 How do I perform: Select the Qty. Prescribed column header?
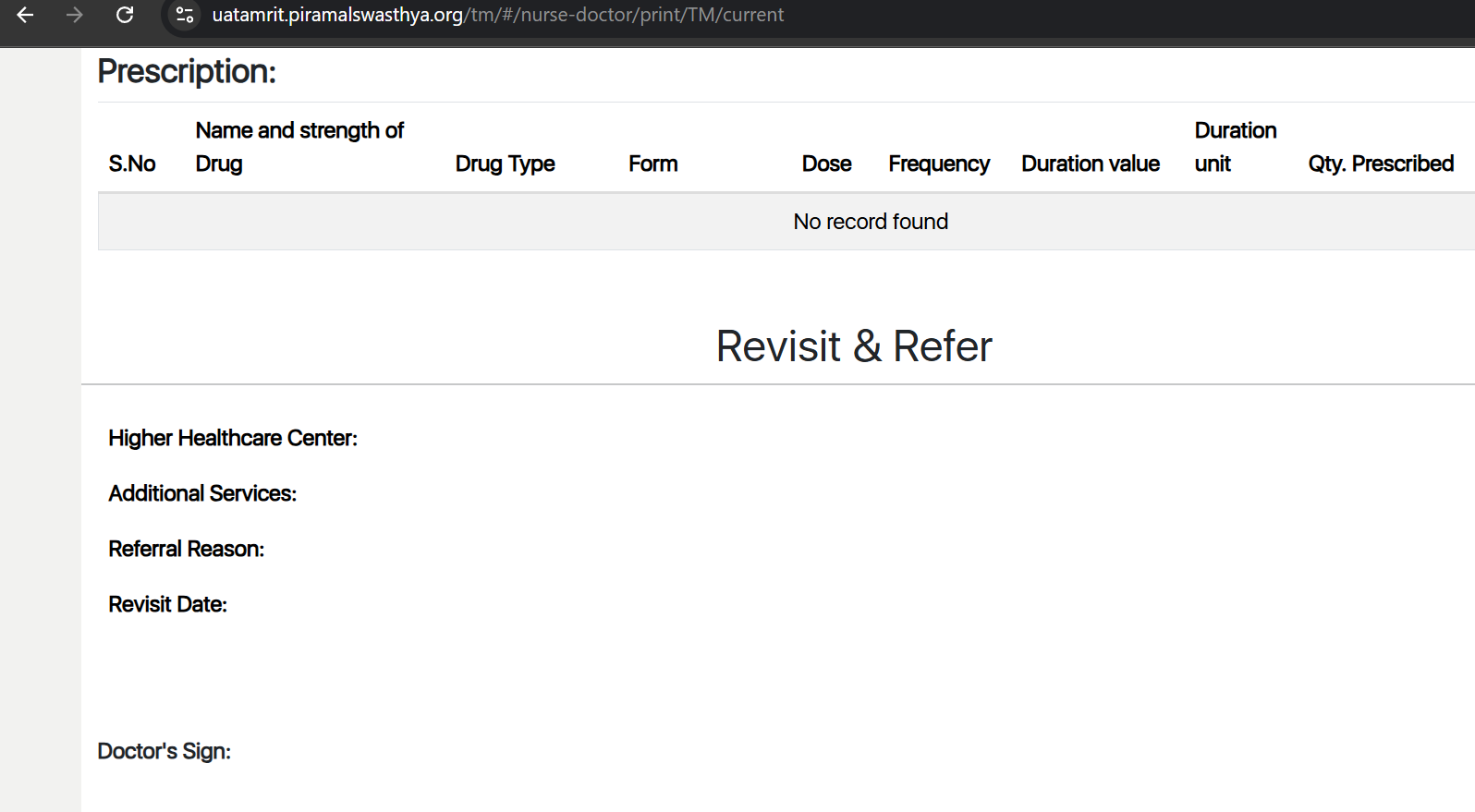click(x=1381, y=164)
